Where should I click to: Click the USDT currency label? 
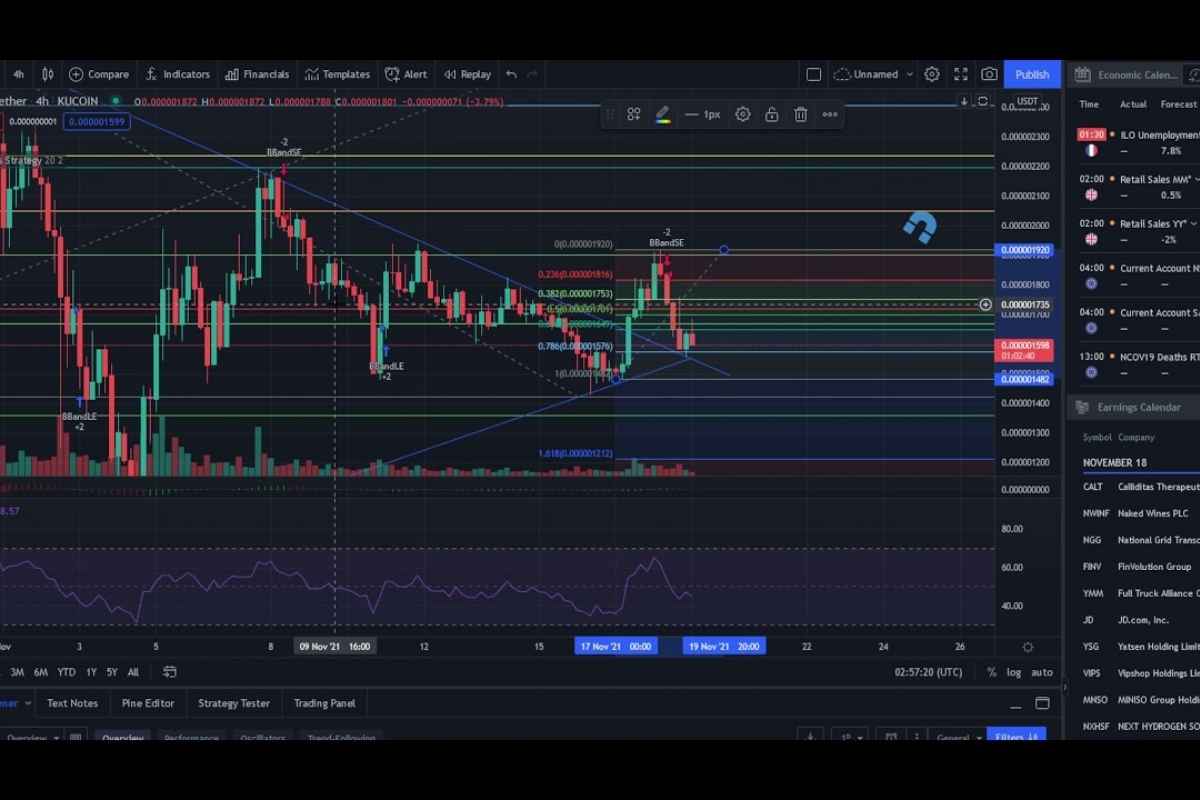(1027, 101)
